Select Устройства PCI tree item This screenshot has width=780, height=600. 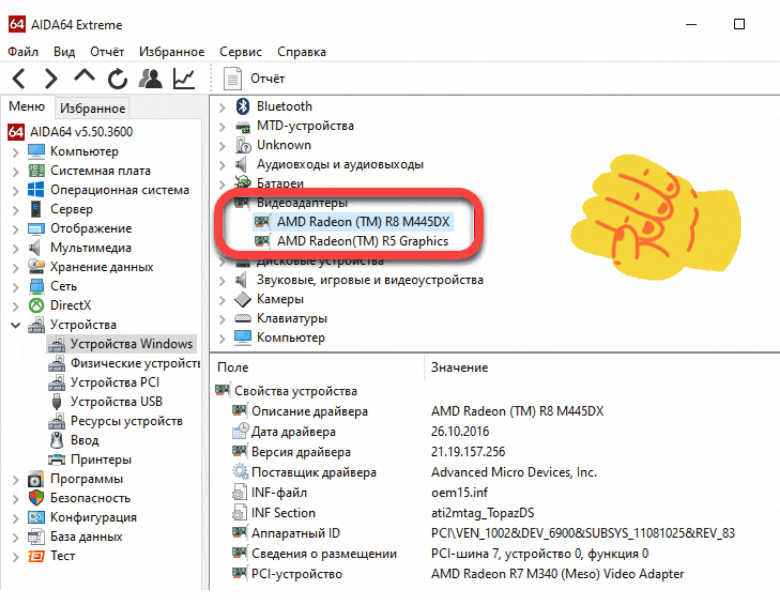[115, 383]
